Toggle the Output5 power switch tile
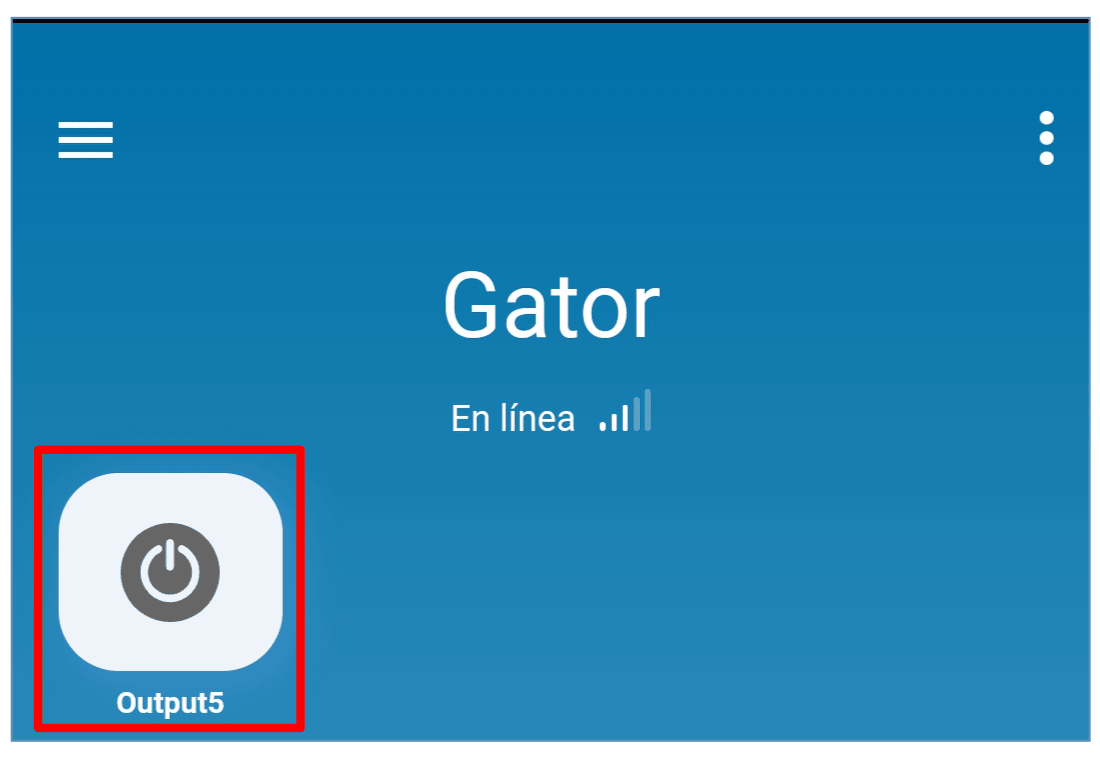This screenshot has height=757, width=1100. tap(170, 571)
